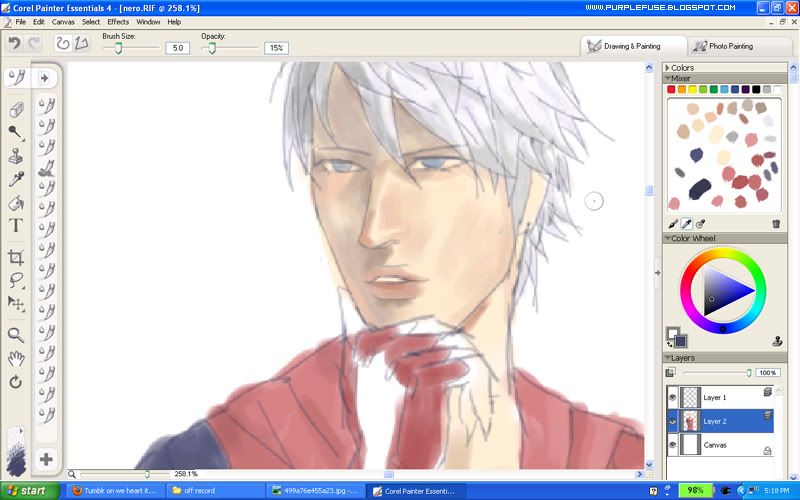Open the Help menu
The image size is (800, 500).
pyautogui.click(x=174, y=22)
